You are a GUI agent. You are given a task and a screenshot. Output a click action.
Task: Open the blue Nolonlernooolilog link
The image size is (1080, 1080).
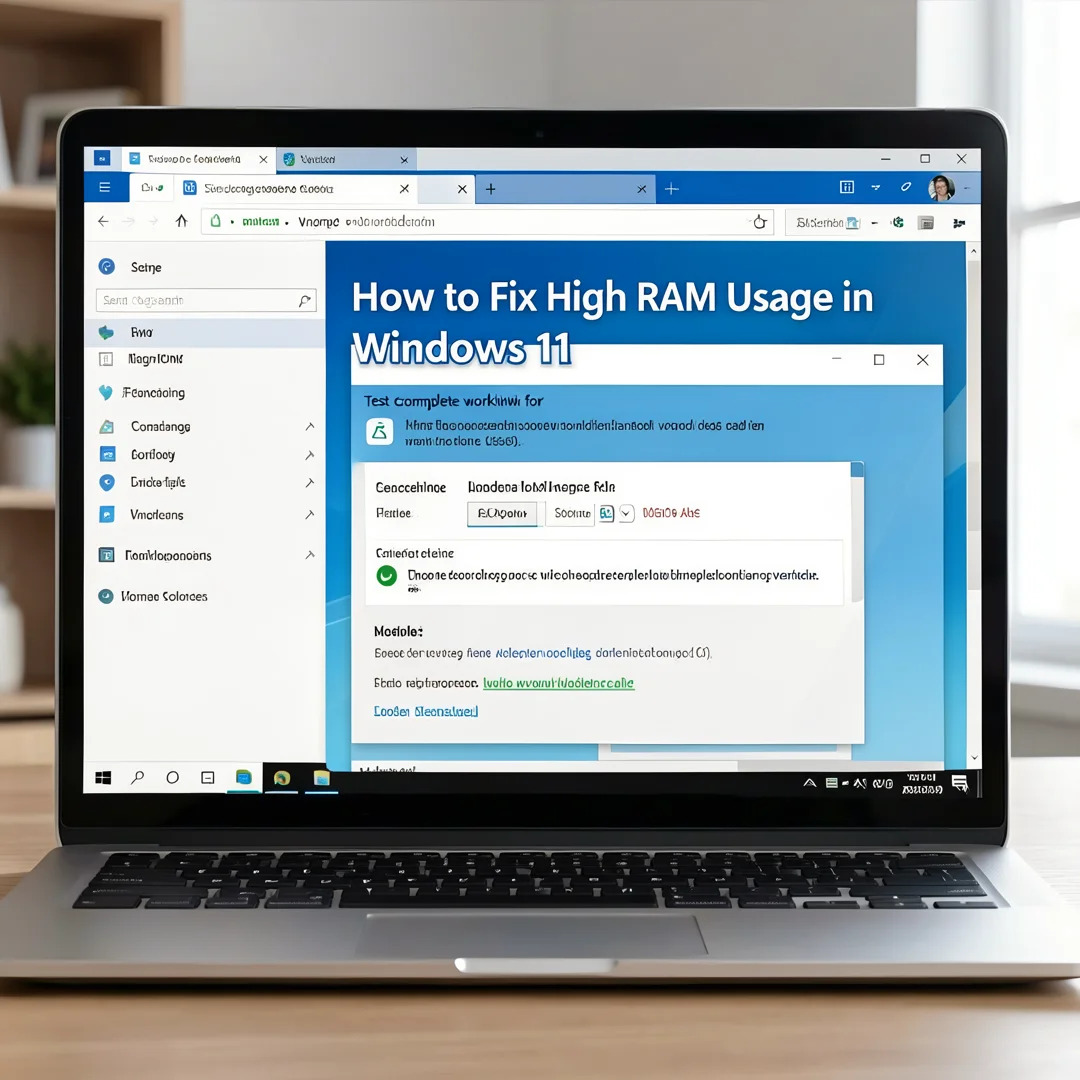pos(543,653)
